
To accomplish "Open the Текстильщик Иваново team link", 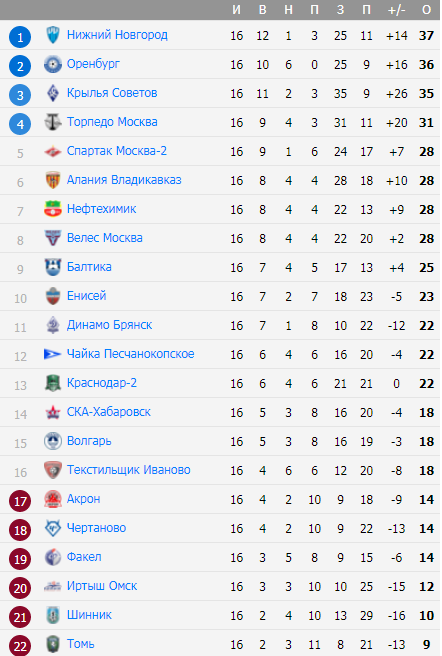I will point(129,470).
